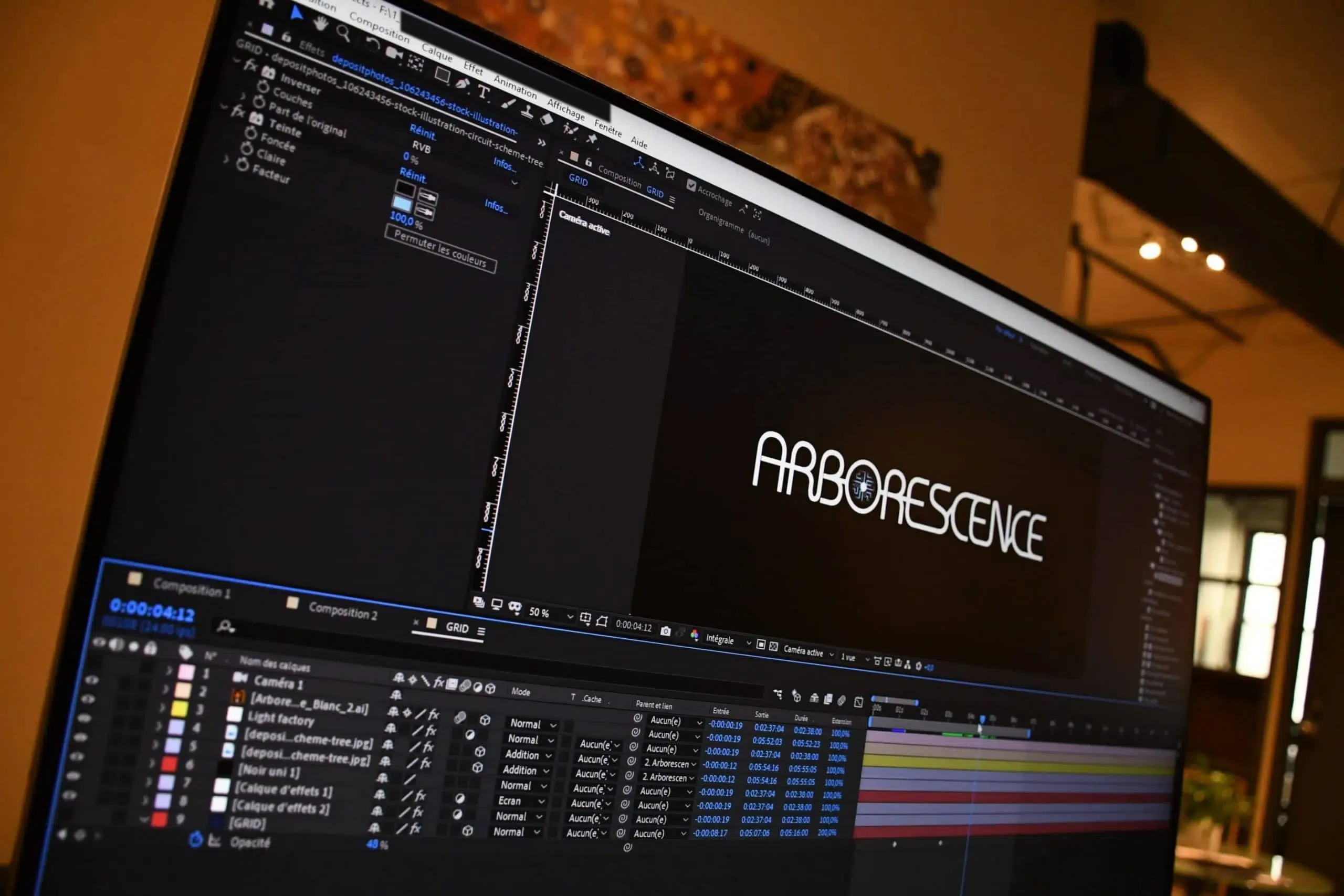Open the Effet menu
Screen dimensions: 1344x896
tap(473, 68)
